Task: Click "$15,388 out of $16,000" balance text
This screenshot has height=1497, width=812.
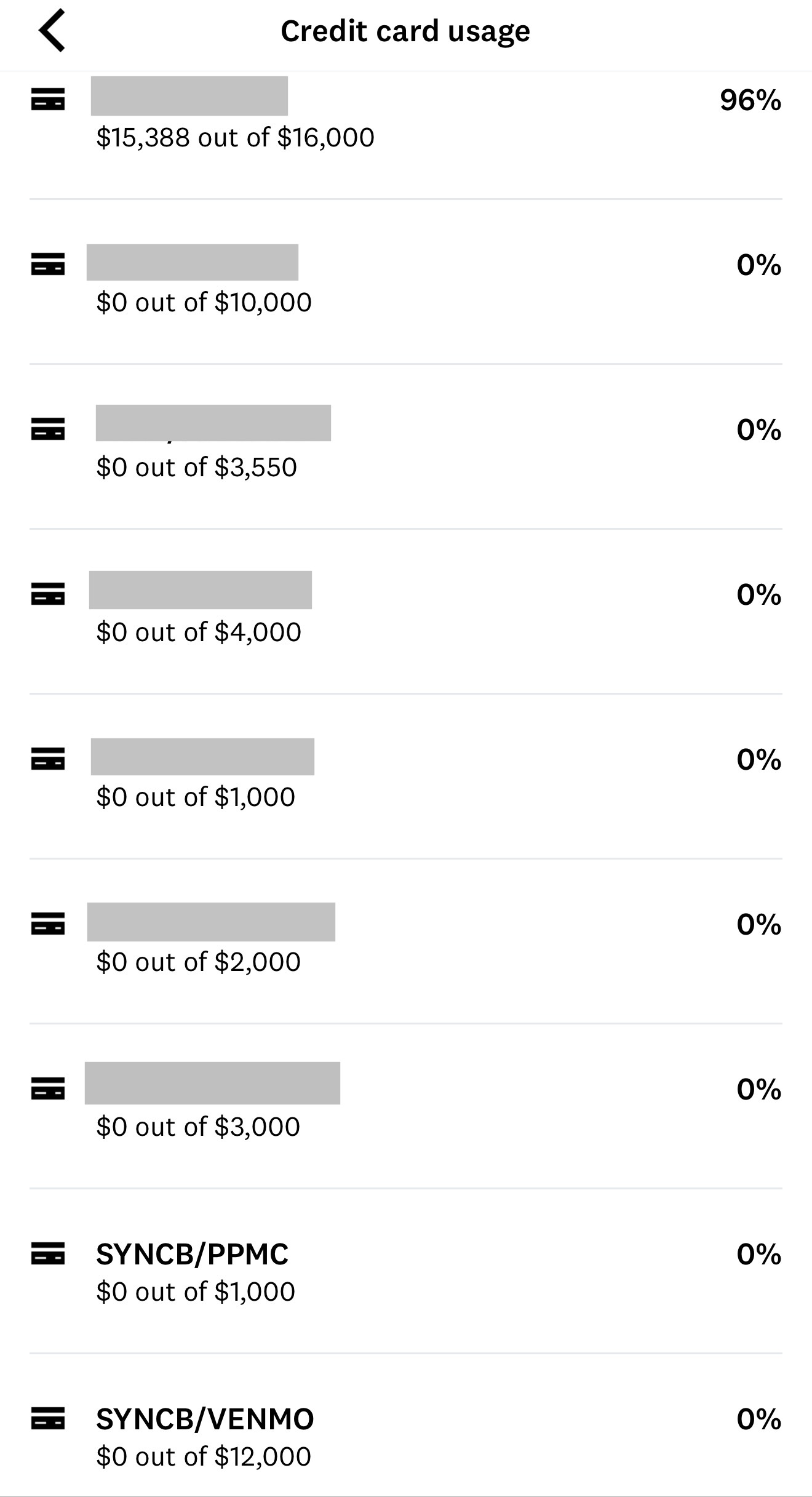Action: click(235, 138)
